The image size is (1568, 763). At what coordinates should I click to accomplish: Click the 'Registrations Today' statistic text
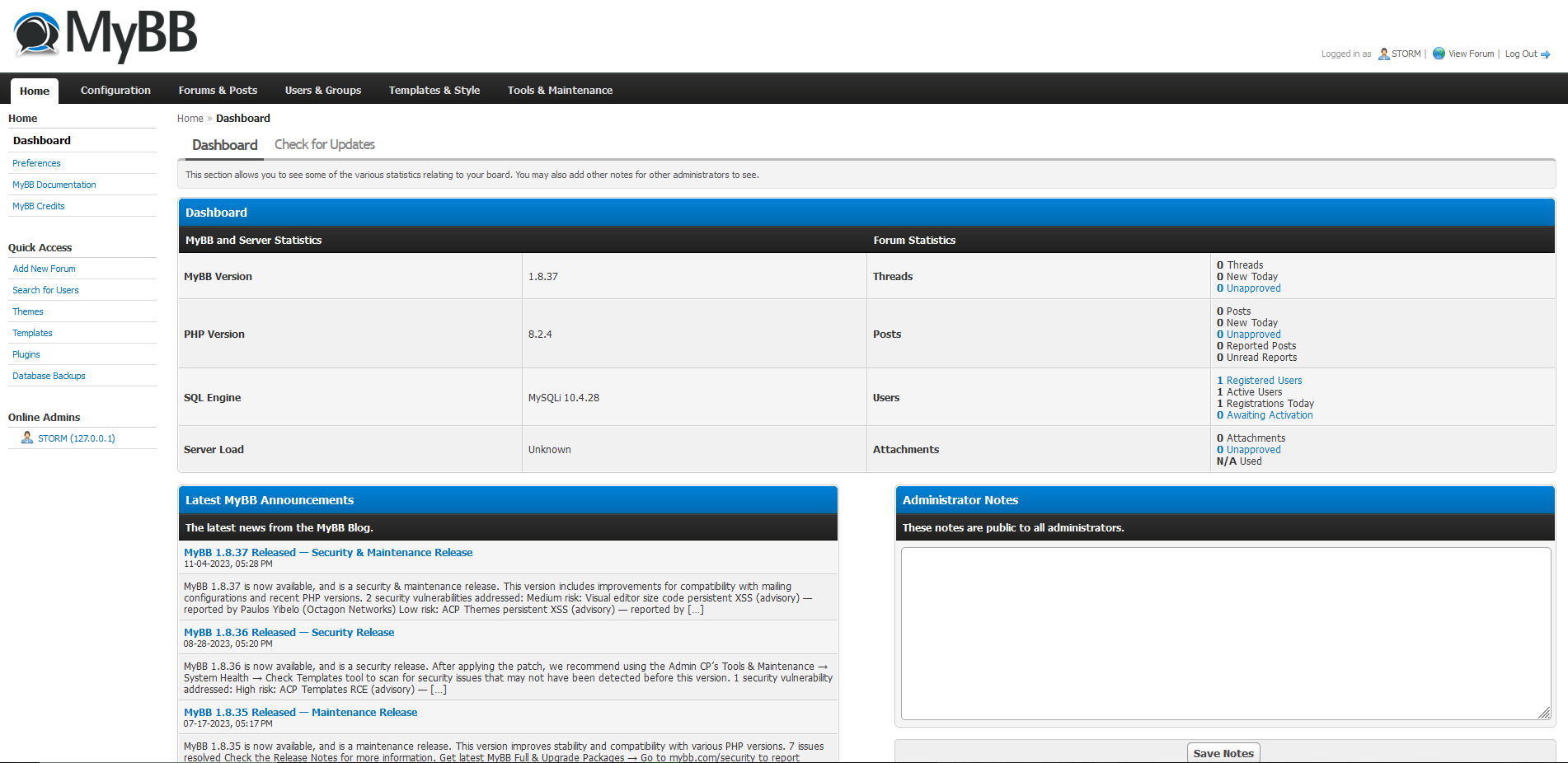pos(1265,404)
